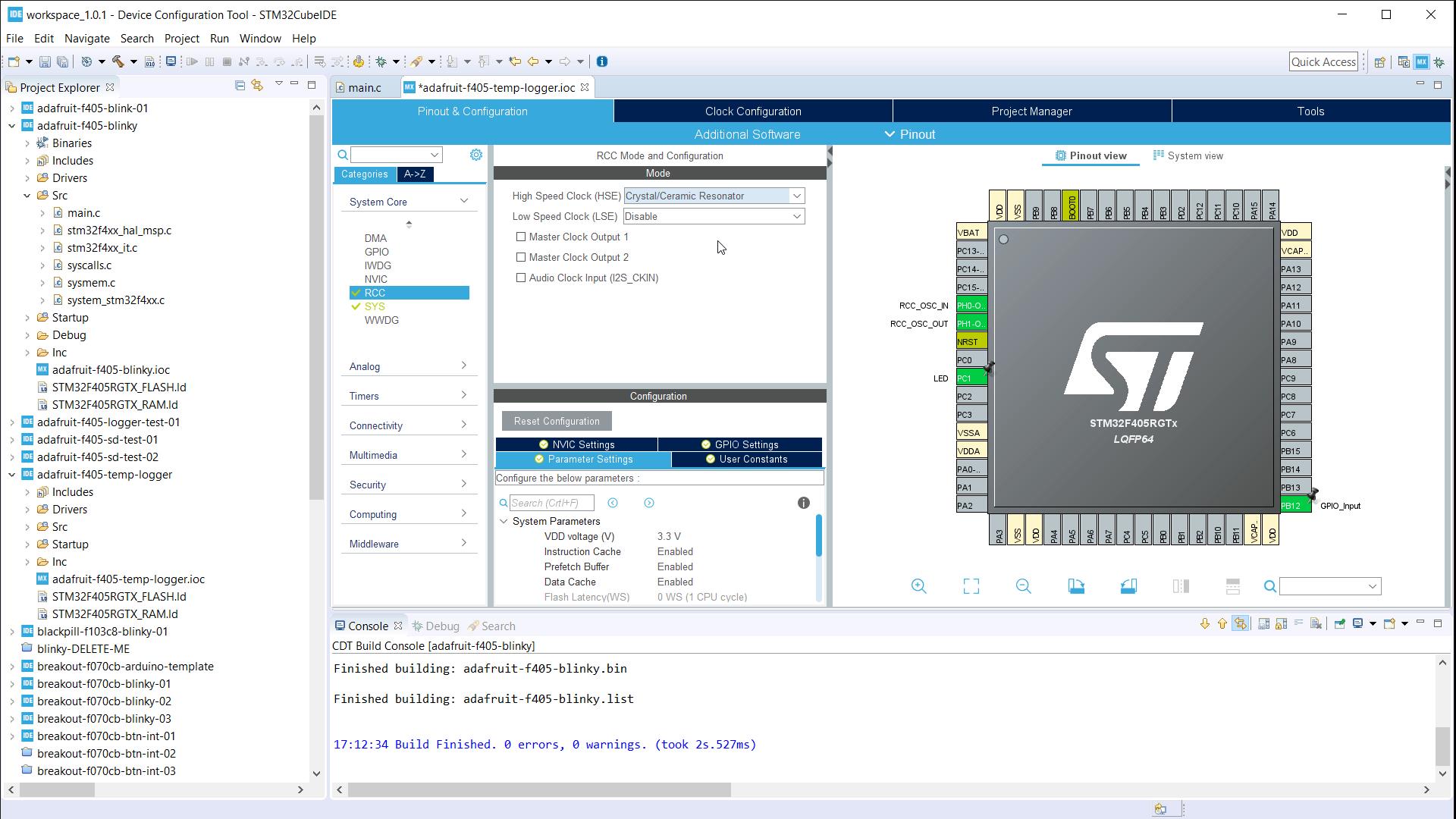Image resolution: width=1456 pixels, height=819 pixels.
Task: Rotate the MCU pinout clockwise
Action: [x=1076, y=585]
